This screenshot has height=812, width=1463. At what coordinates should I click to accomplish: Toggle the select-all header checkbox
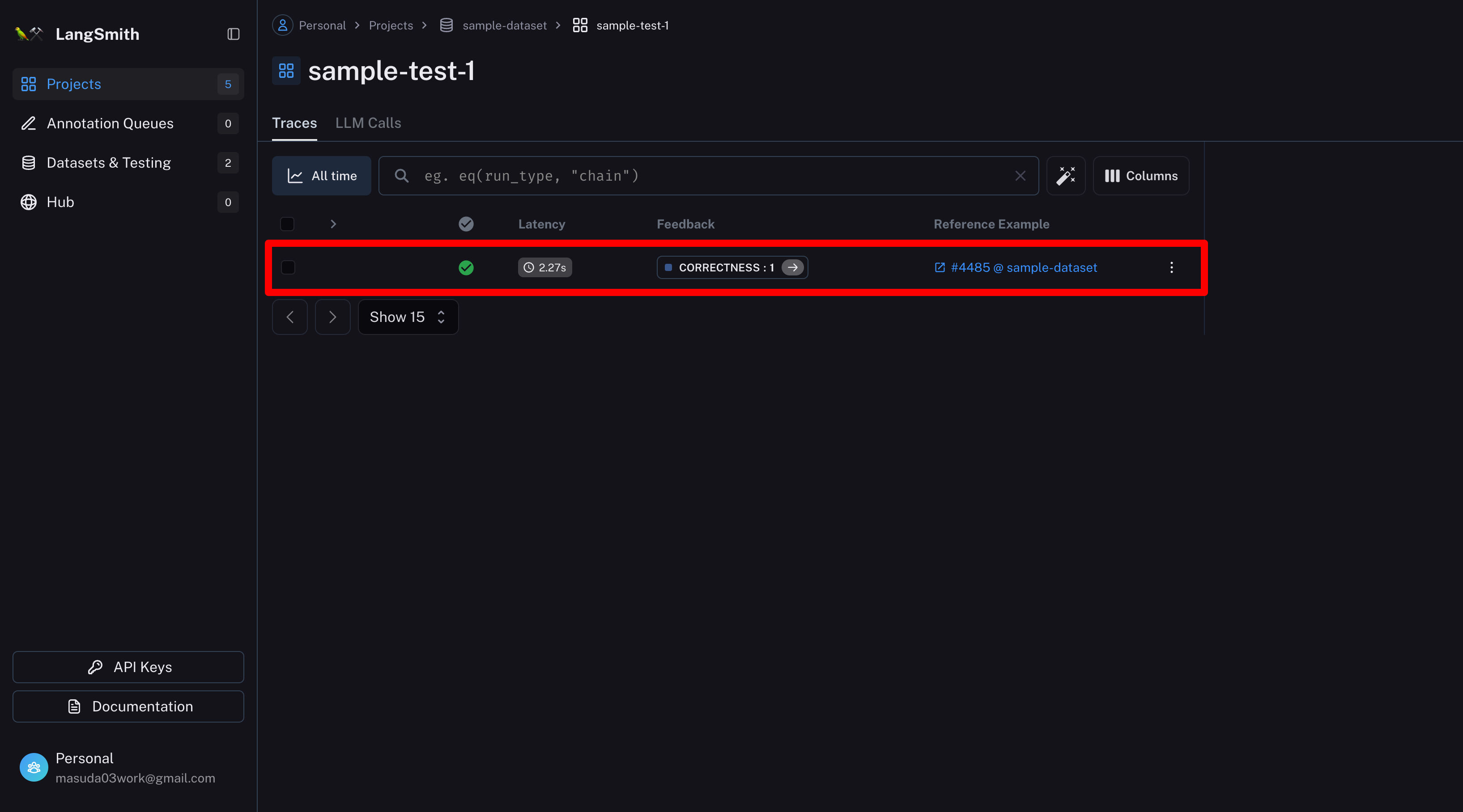[287, 224]
